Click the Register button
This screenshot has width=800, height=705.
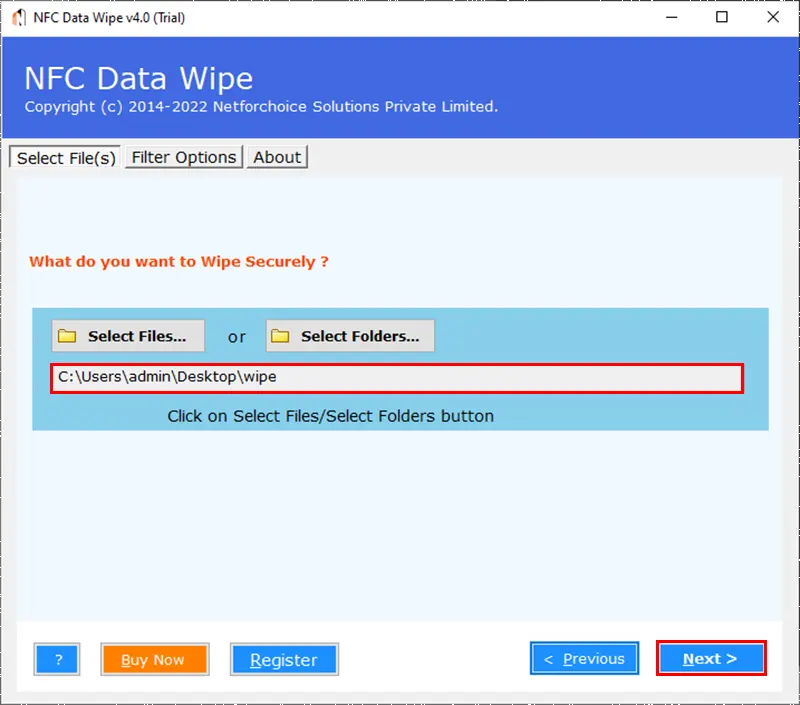[x=284, y=659]
